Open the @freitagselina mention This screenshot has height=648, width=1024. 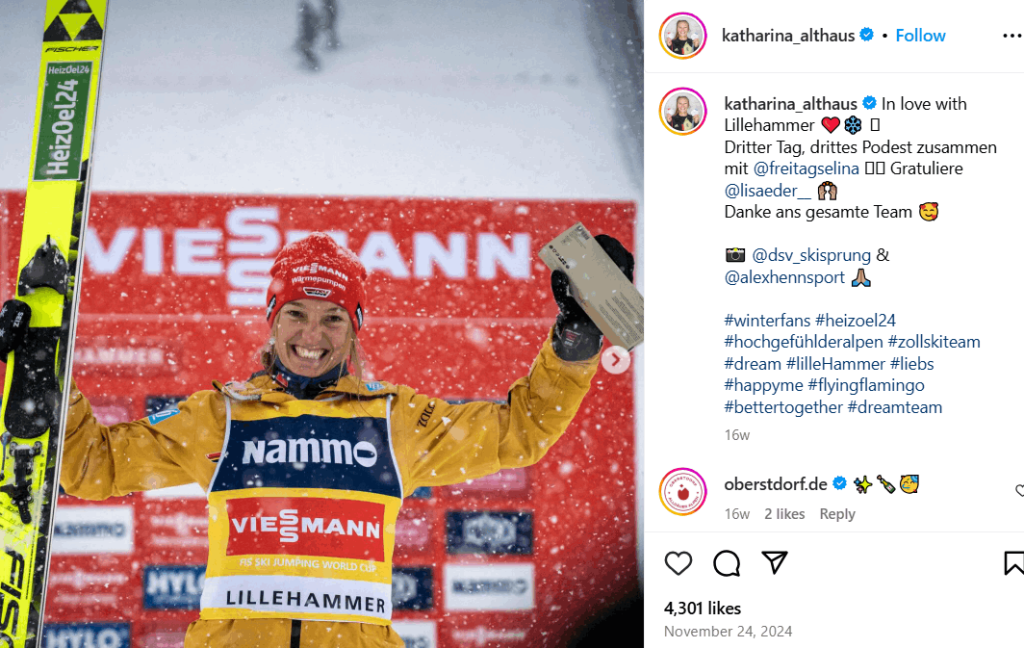tap(806, 169)
